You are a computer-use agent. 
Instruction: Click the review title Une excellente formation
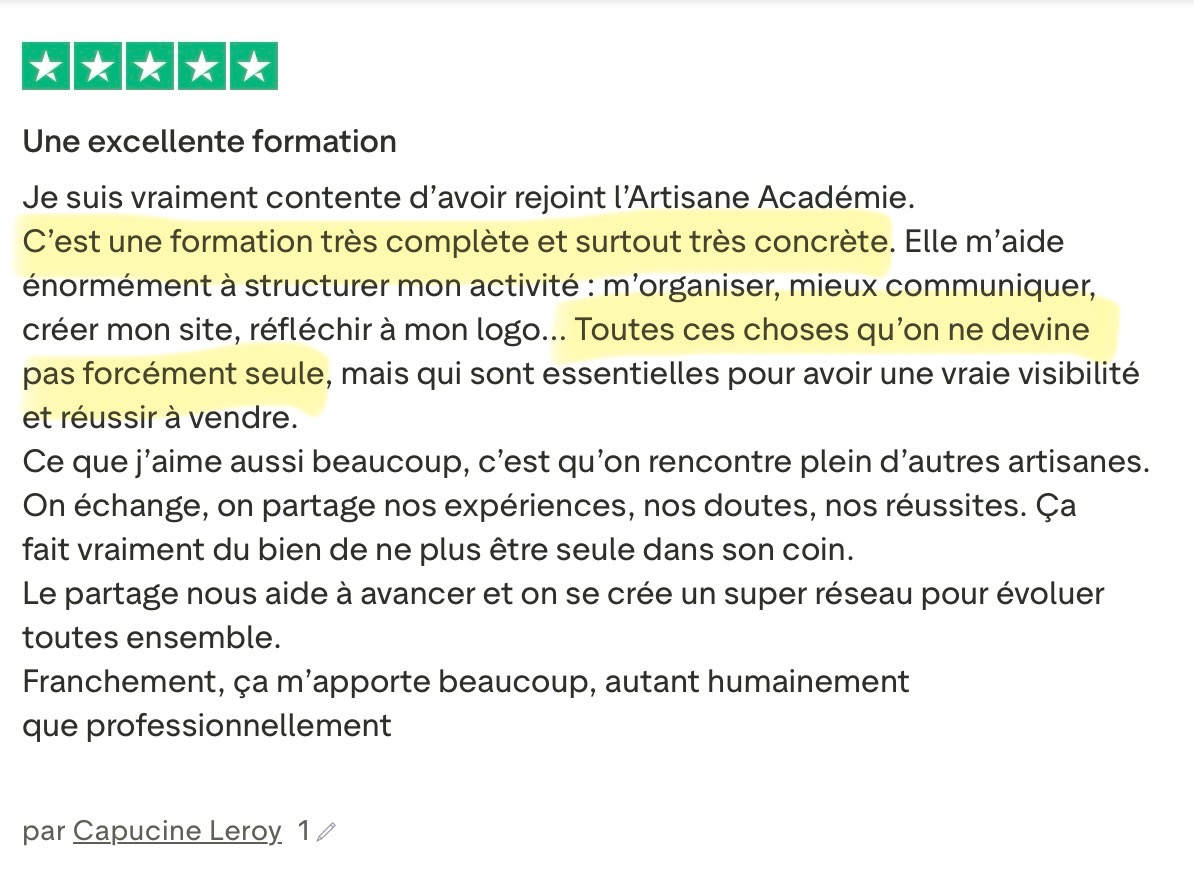click(209, 141)
